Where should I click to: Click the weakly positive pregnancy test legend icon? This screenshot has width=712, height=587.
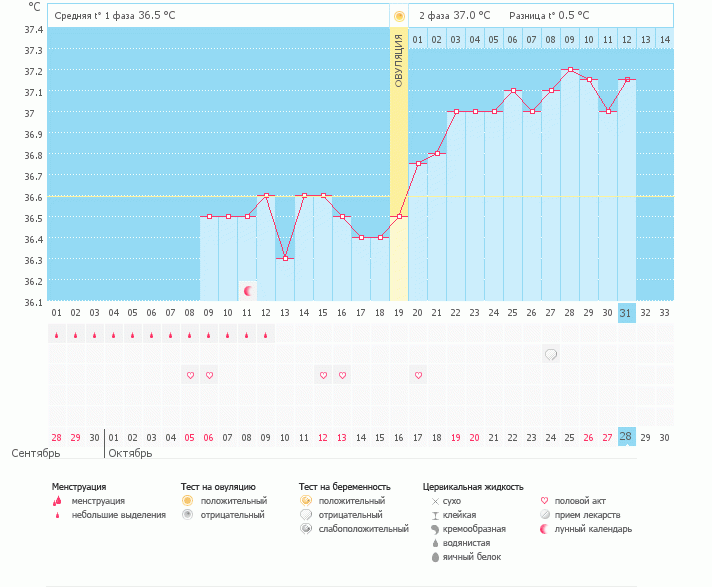click(x=305, y=528)
